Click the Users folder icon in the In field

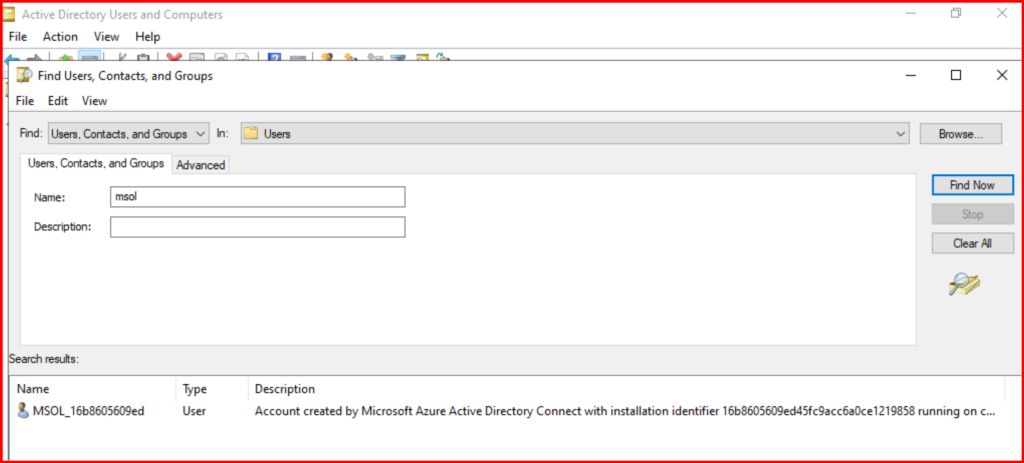coord(251,133)
